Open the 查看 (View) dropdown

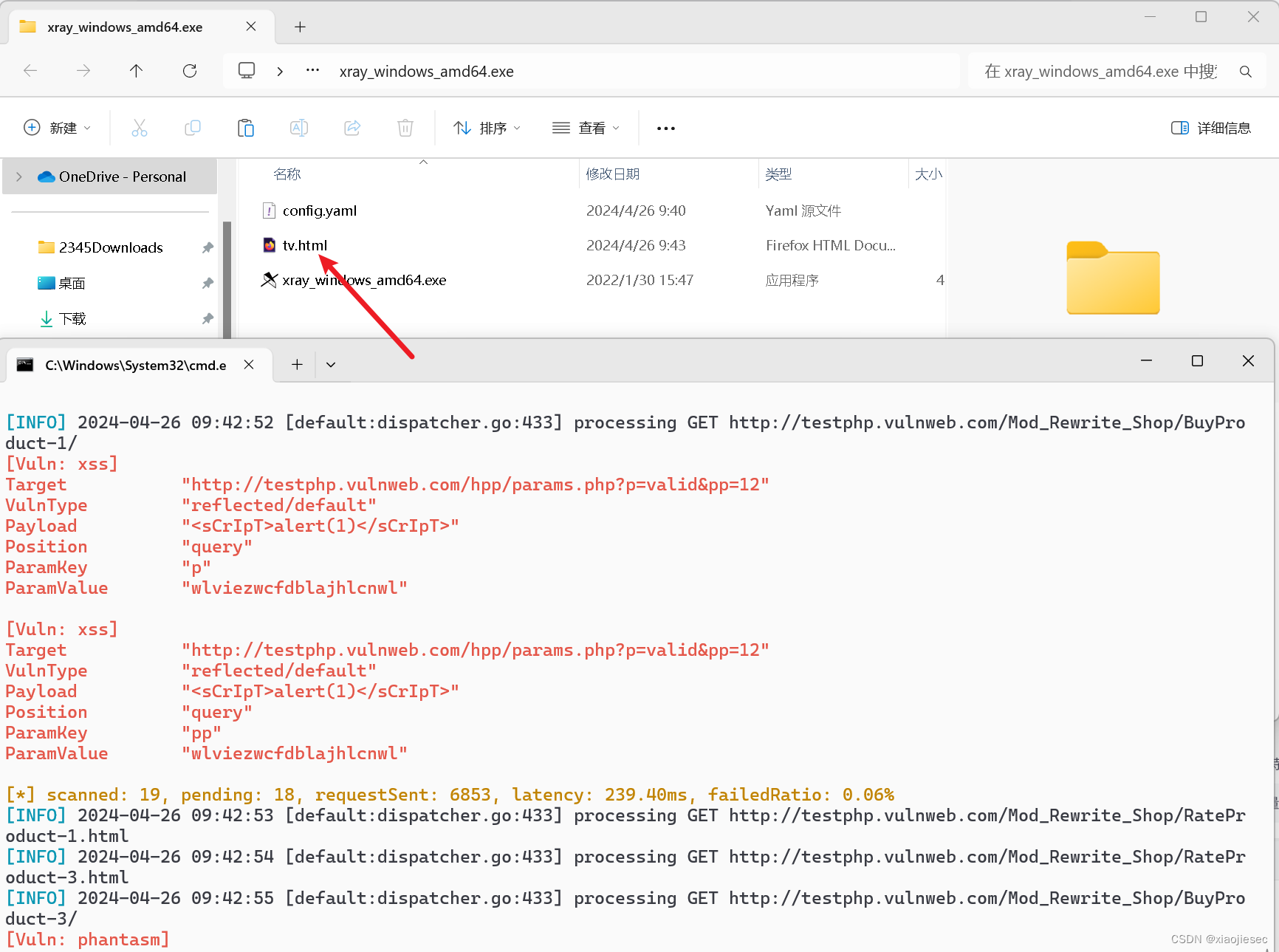click(586, 128)
